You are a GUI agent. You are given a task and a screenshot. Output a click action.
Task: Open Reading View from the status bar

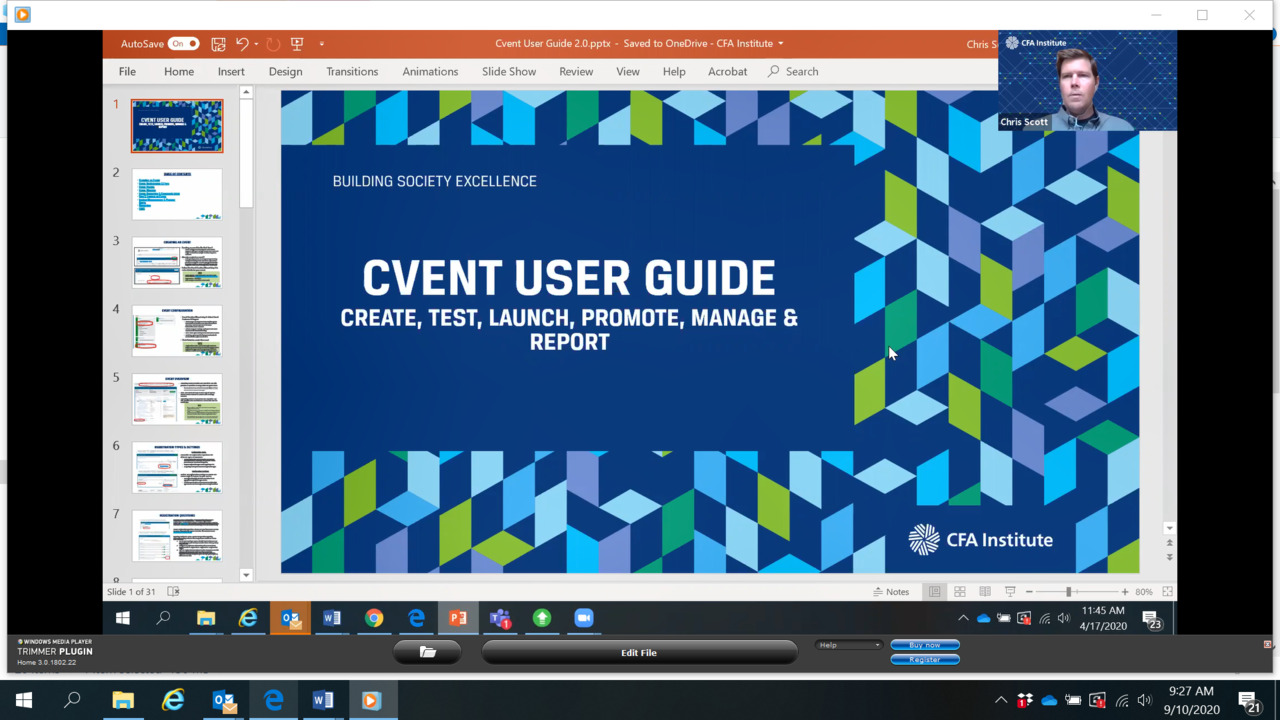point(985,592)
